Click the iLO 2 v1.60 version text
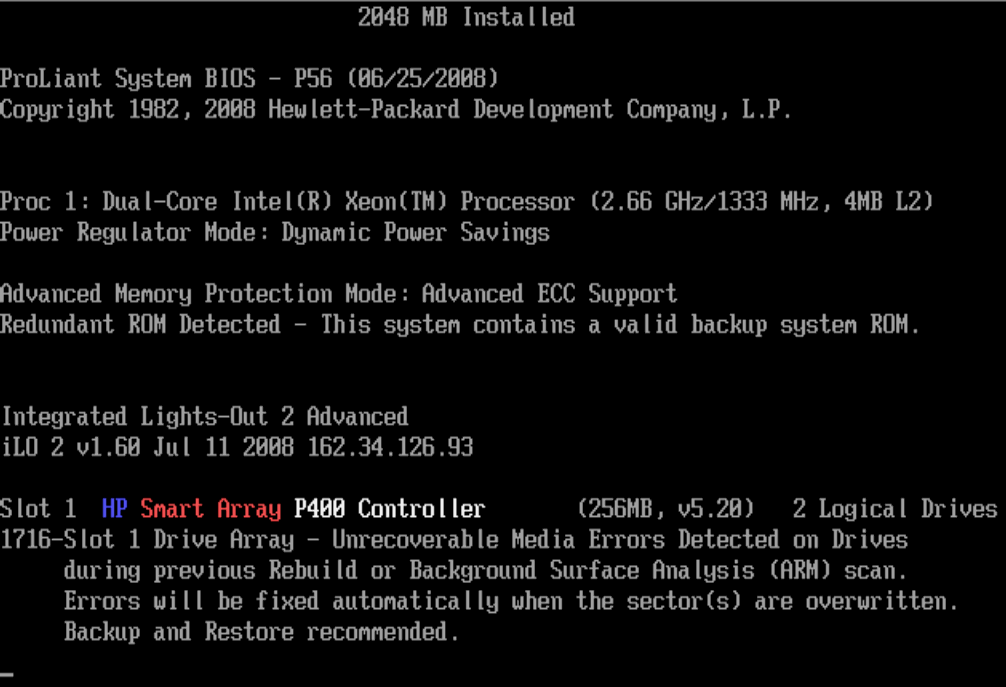 71,448
